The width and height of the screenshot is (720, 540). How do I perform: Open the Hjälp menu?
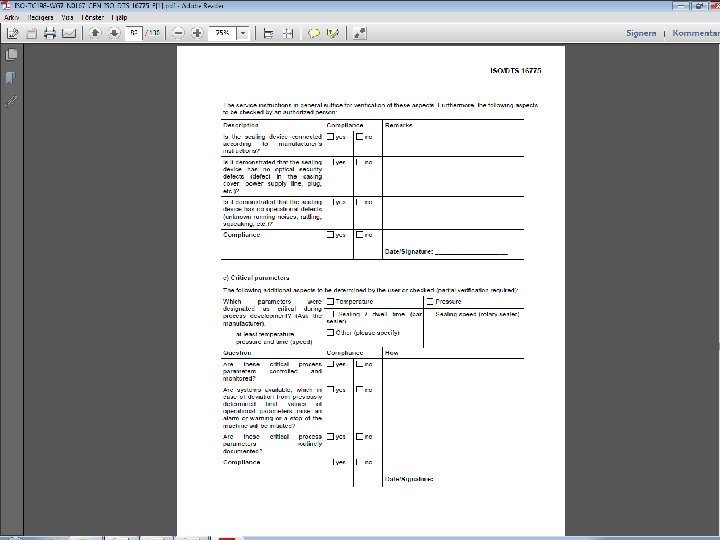tap(119, 17)
